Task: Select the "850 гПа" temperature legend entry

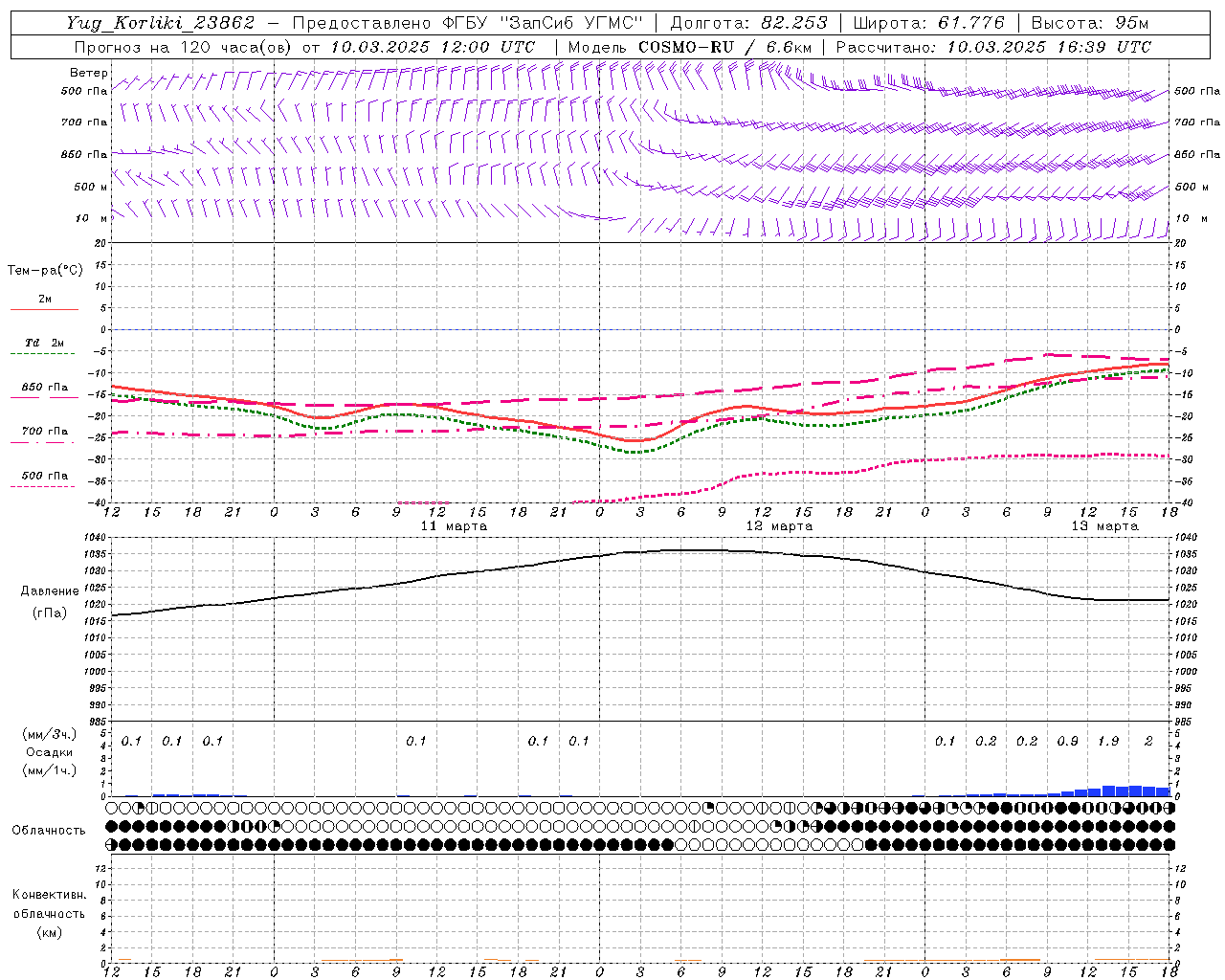Action: click(45, 387)
